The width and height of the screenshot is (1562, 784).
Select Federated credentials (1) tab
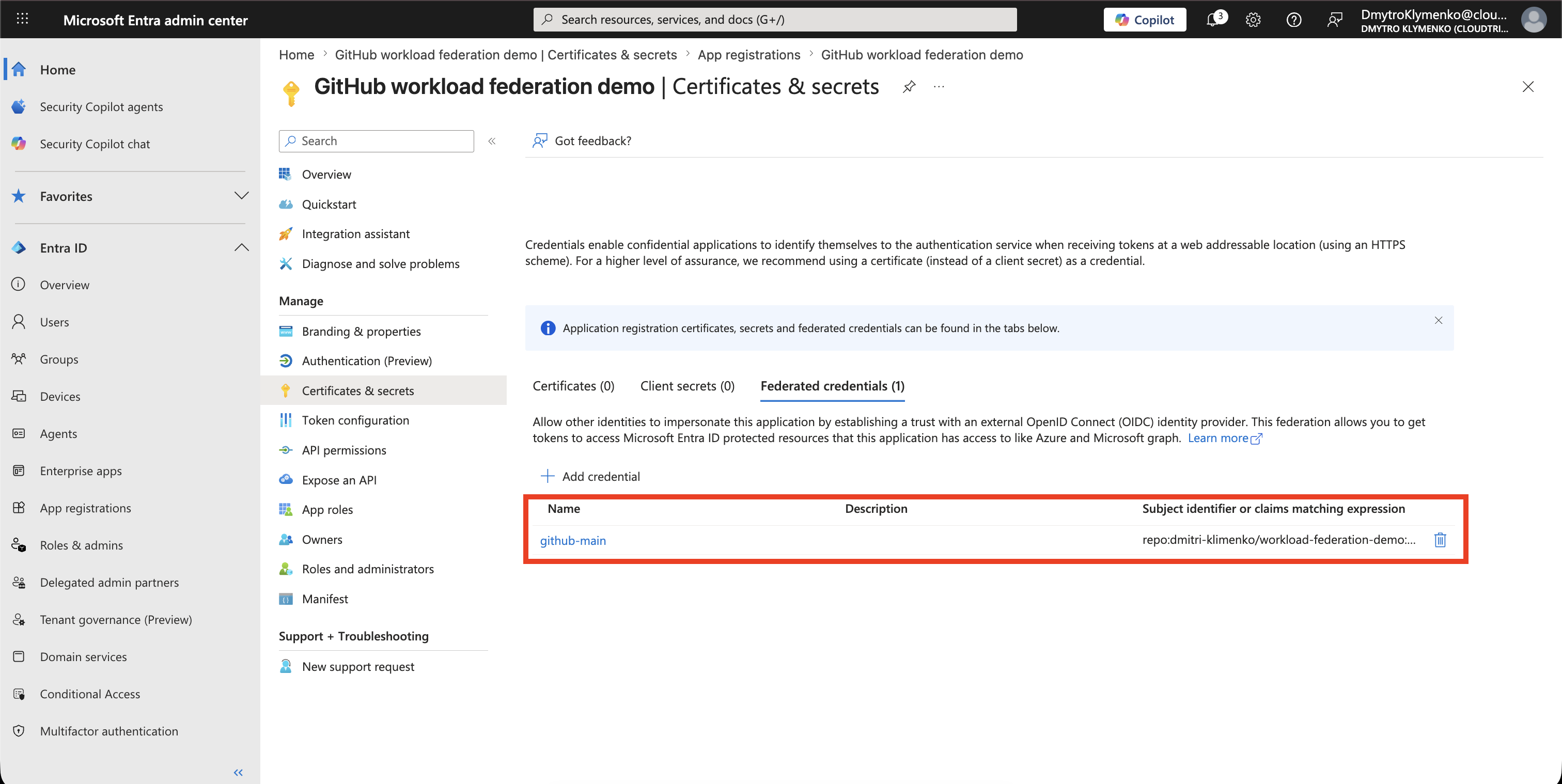tap(832, 386)
